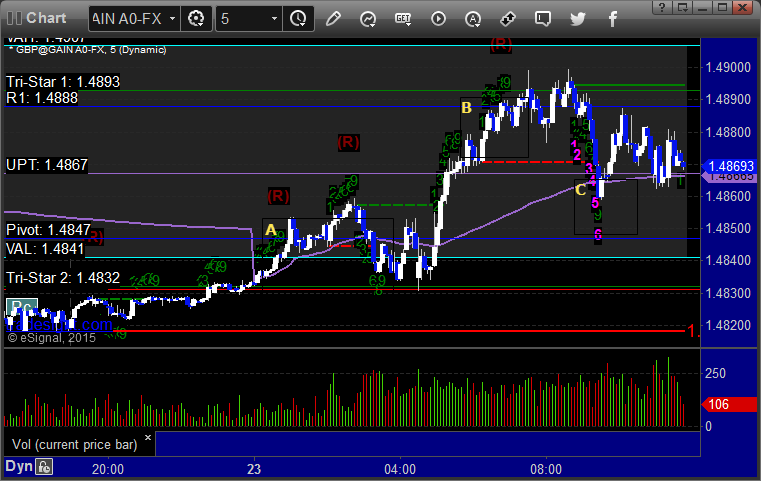Click the GBP@GAIN A0-FX, 5 (Dynamic) title
This screenshot has height=481, width=761.
point(88,50)
